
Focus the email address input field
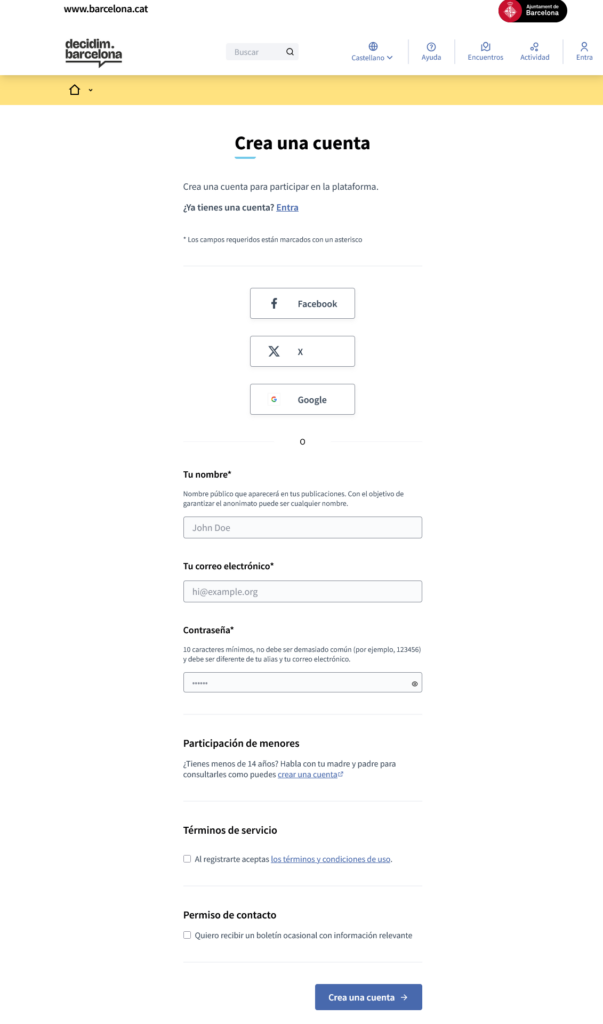tap(302, 591)
